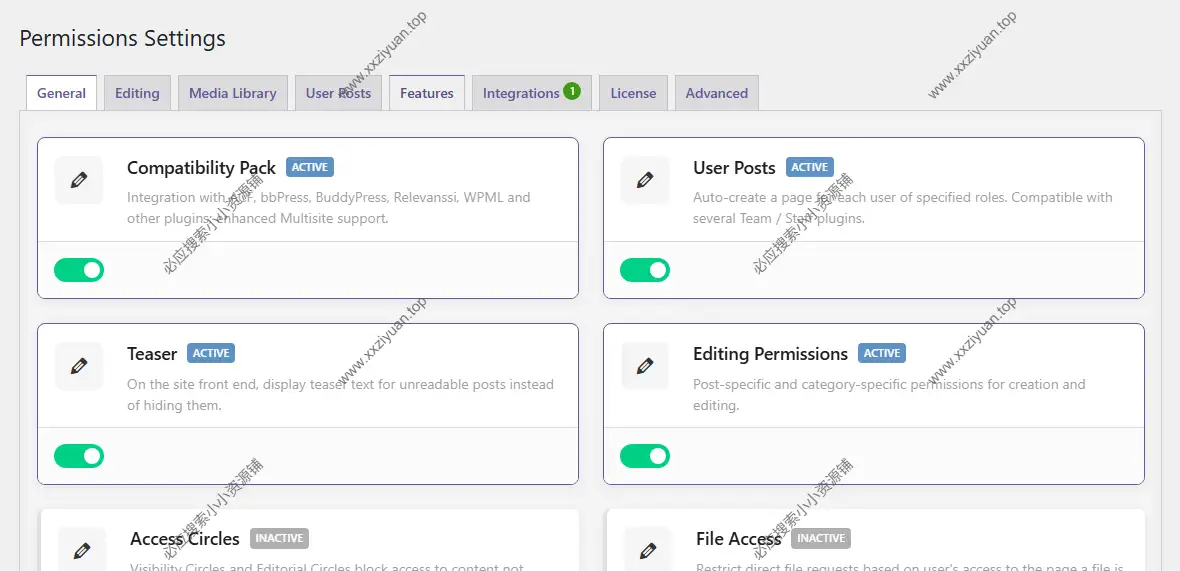Viewport: 1180px width, 571px height.
Task: Disable the Compatibility Pack toggle
Action: 79,270
